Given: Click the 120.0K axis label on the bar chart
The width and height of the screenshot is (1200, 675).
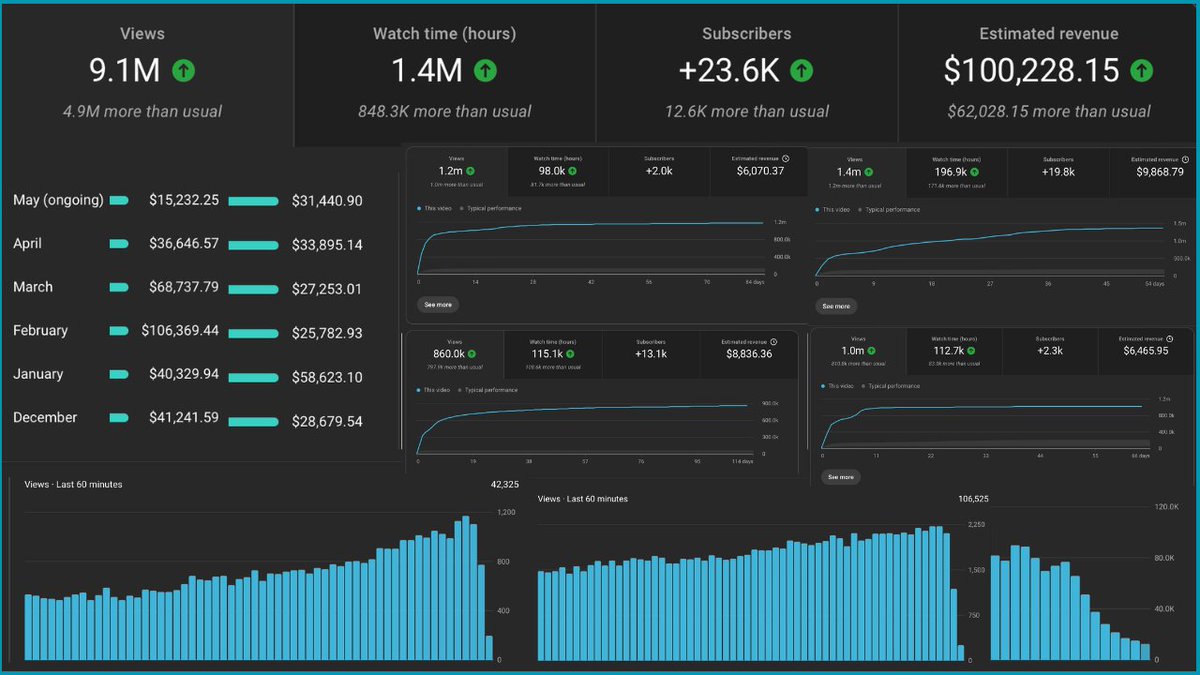Looking at the screenshot, I should pyautogui.click(x=1168, y=507).
